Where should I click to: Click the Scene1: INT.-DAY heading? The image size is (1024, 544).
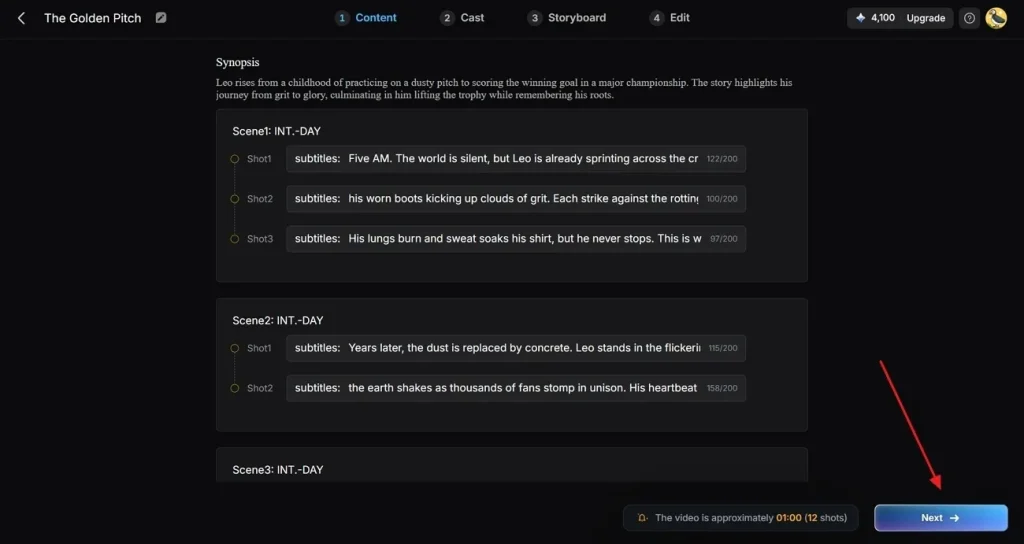[276, 131]
